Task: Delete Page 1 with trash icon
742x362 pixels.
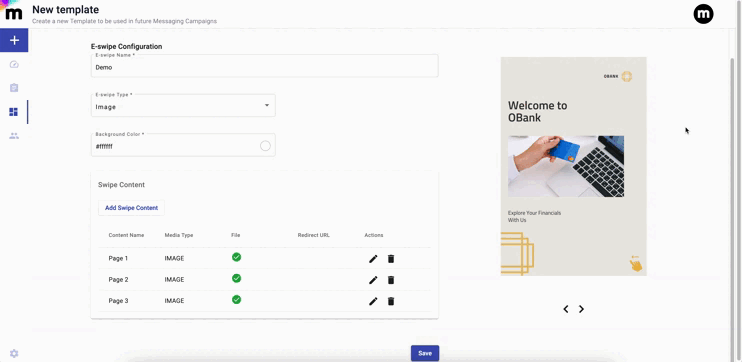Action: (391, 259)
